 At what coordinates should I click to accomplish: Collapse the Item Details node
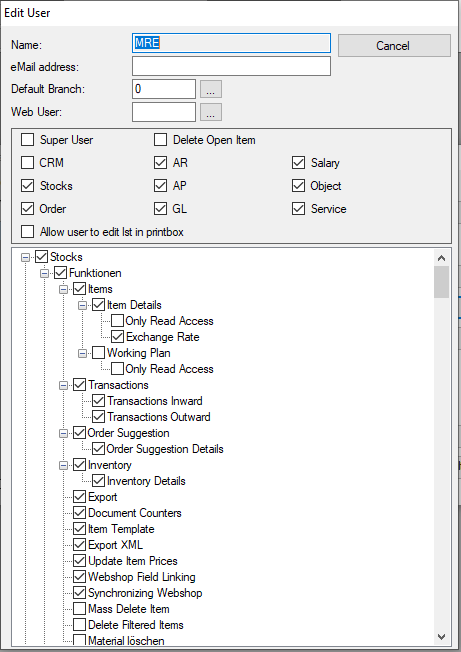pos(82,305)
